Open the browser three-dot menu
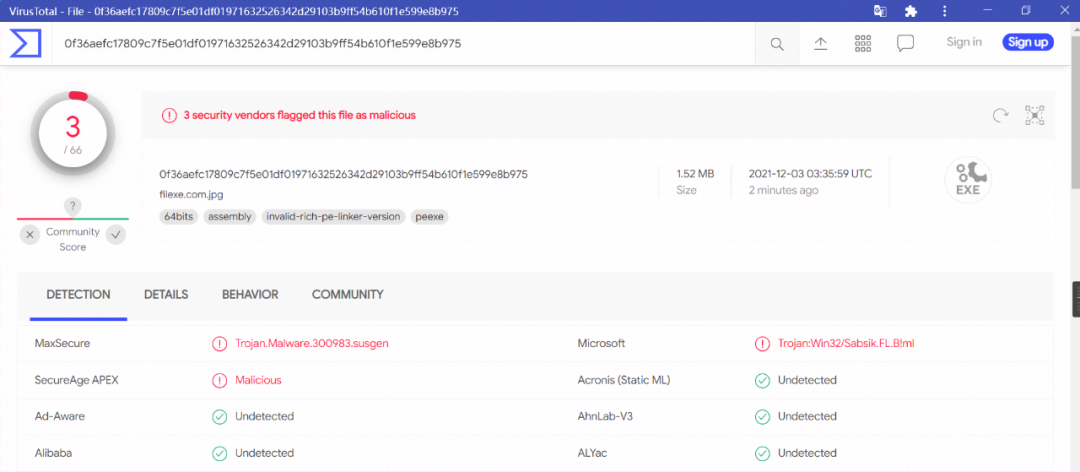1080x472 pixels. (944, 11)
